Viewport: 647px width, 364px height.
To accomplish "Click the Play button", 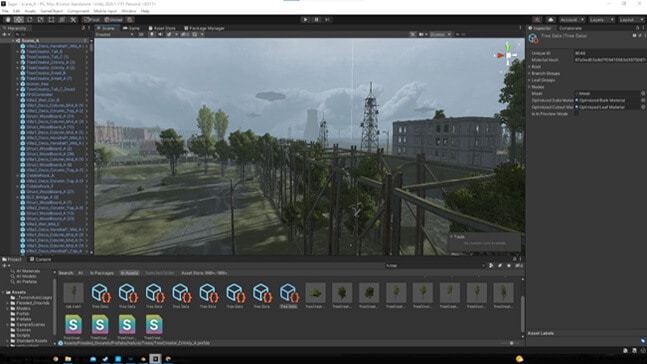I will tap(305, 19).
